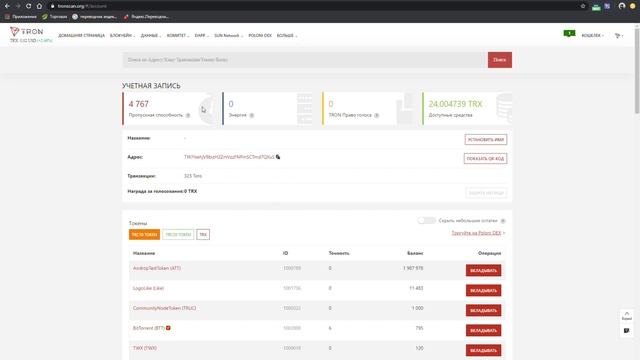Expand the КОМИТЕТ menu
Screen dimensions: 640x360
click(x=178, y=36)
